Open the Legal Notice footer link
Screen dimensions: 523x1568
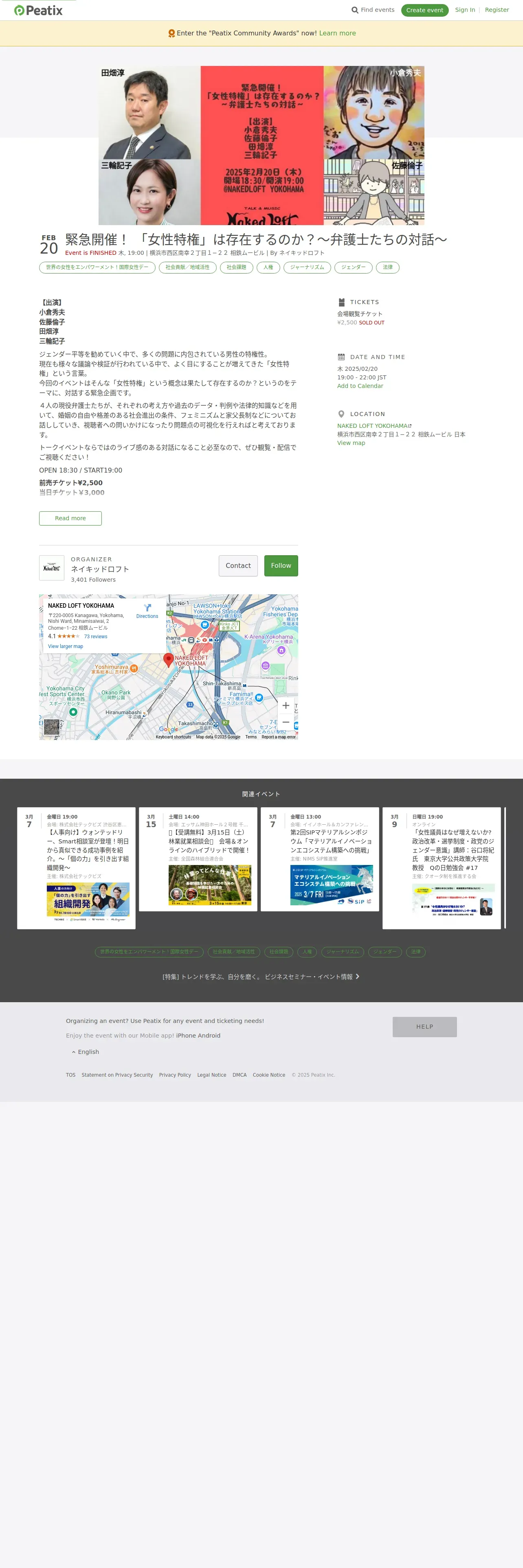click(x=212, y=1075)
